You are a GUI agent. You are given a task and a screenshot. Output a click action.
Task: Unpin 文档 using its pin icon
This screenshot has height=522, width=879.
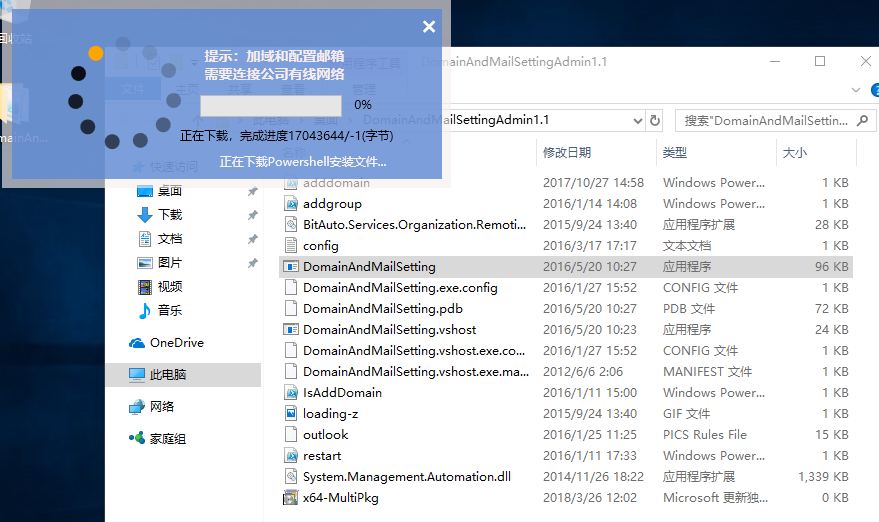[x=253, y=239]
